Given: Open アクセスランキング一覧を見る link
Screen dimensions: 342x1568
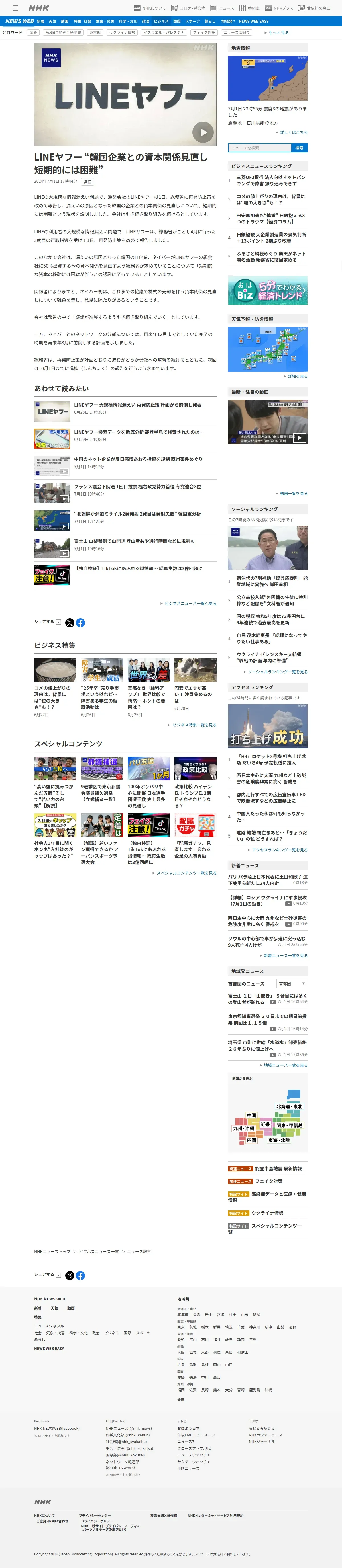Looking at the screenshot, I should (x=277, y=850).
